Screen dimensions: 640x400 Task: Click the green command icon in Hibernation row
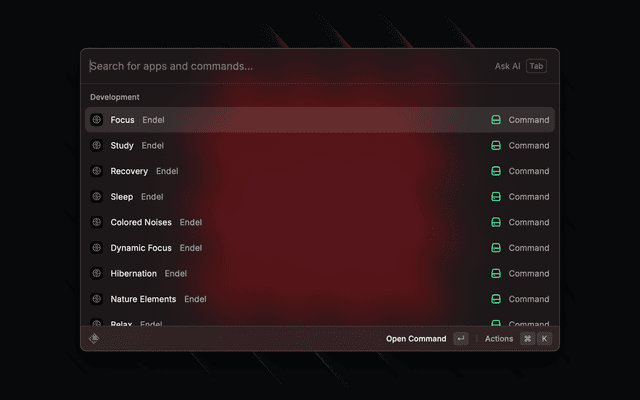(x=496, y=273)
